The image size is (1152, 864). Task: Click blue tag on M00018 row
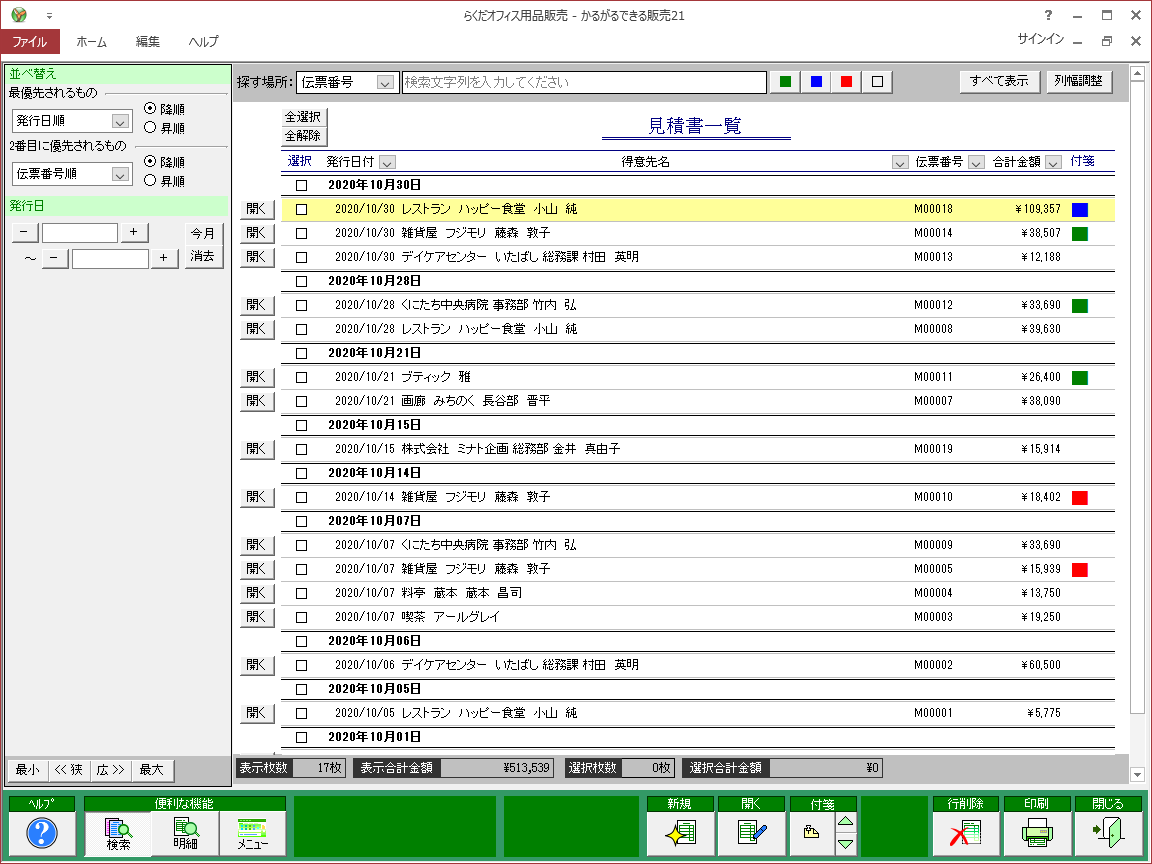pyautogui.click(x=1079, y=210)
